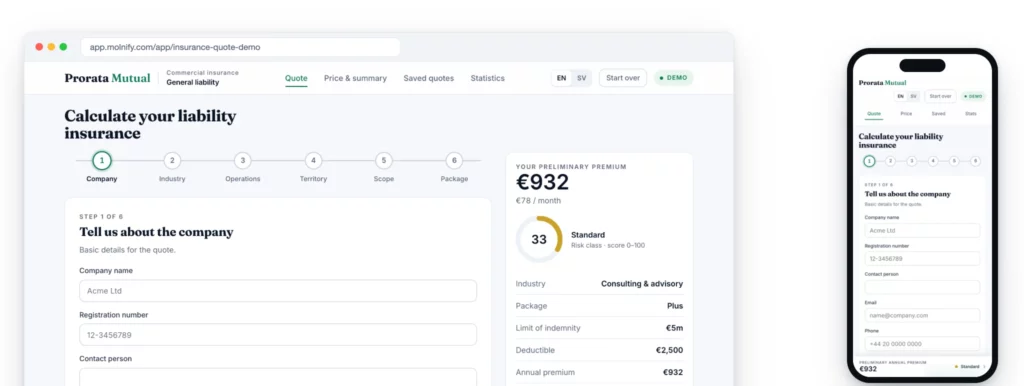Click Standard risk class label in premium card
Screen dimensions: 1024x386
[x=588, y=234]
